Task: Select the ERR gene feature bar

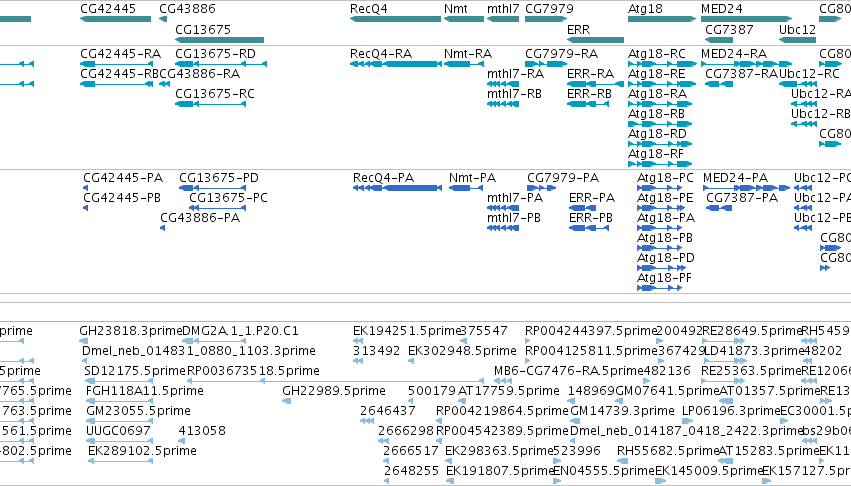Action: [595, 40]
